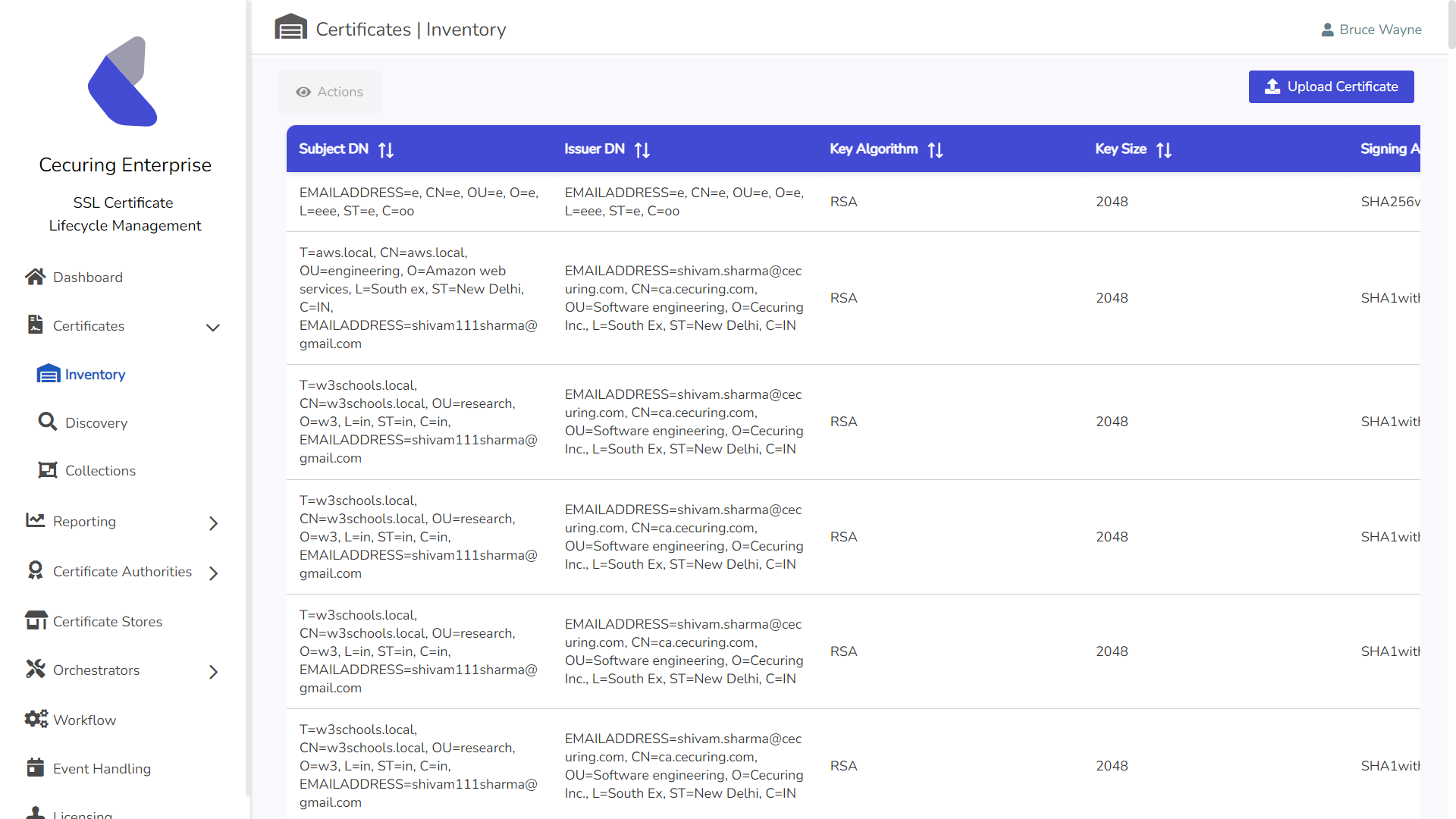Image resolution: width=1456 pixels, height=819 pixels.
Task: Click the Workflow gears icon
Action: click(36, 719)
